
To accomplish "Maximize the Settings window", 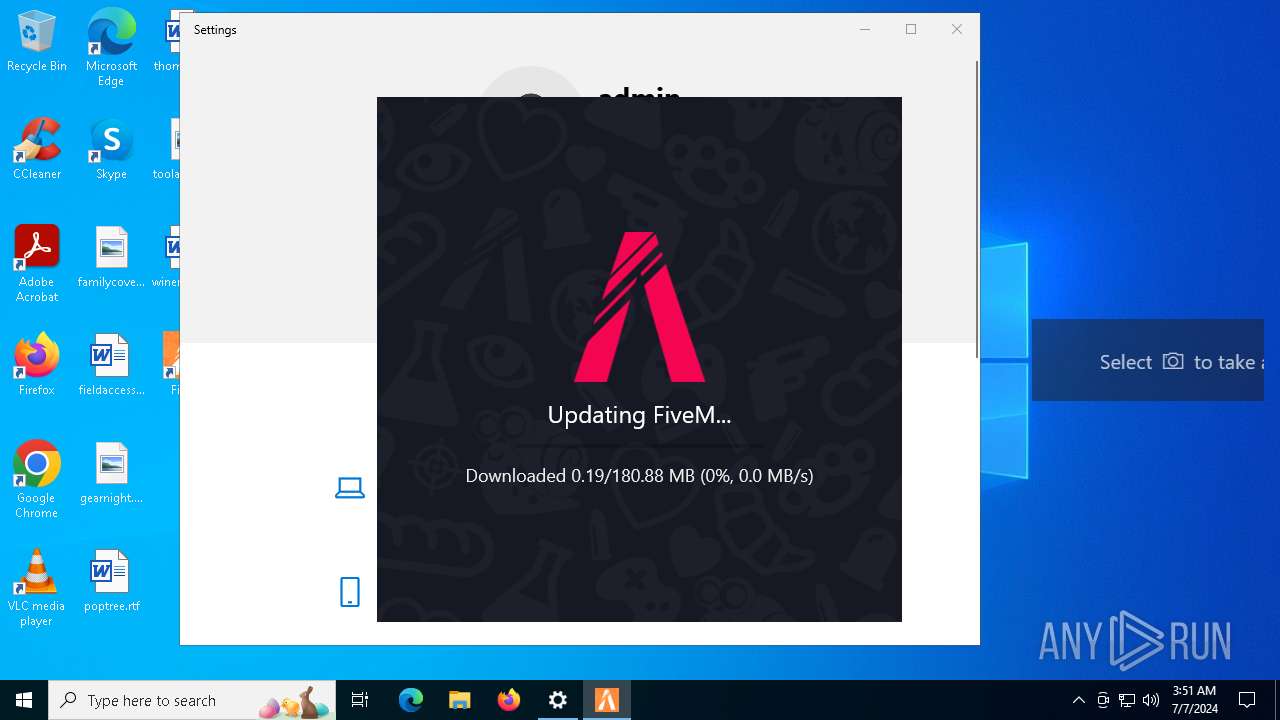I will pos(911,29).
